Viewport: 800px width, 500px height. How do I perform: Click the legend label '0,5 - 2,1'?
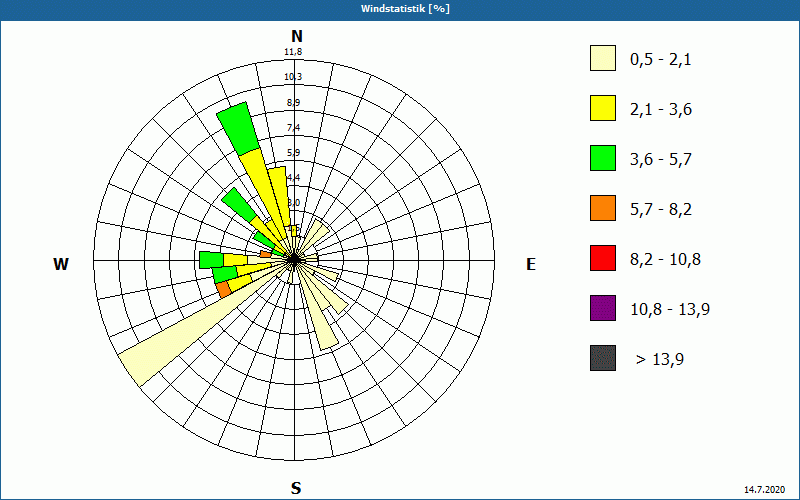click(x=661, y=60)
